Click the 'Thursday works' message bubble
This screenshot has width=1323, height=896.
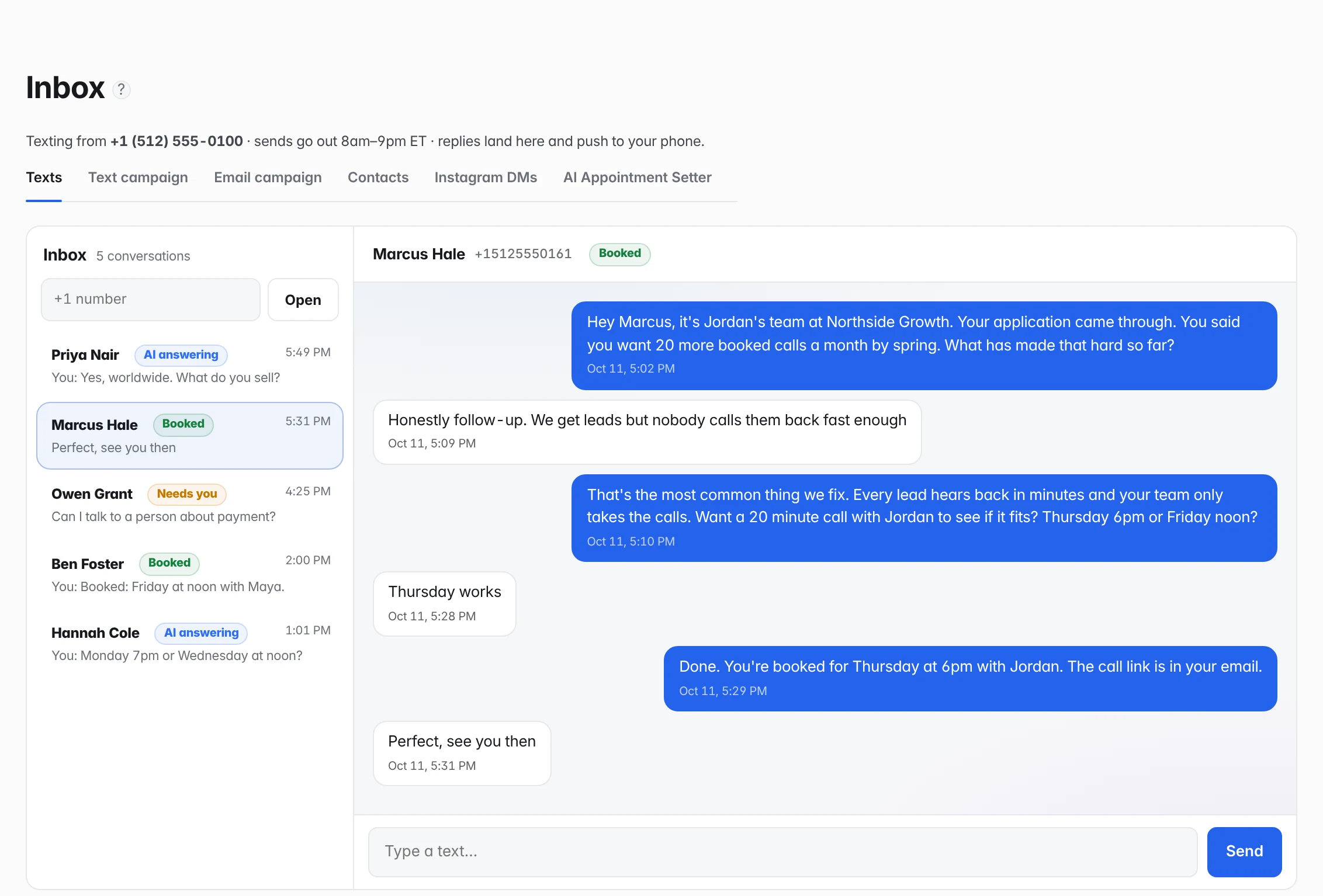pos(445,604)
